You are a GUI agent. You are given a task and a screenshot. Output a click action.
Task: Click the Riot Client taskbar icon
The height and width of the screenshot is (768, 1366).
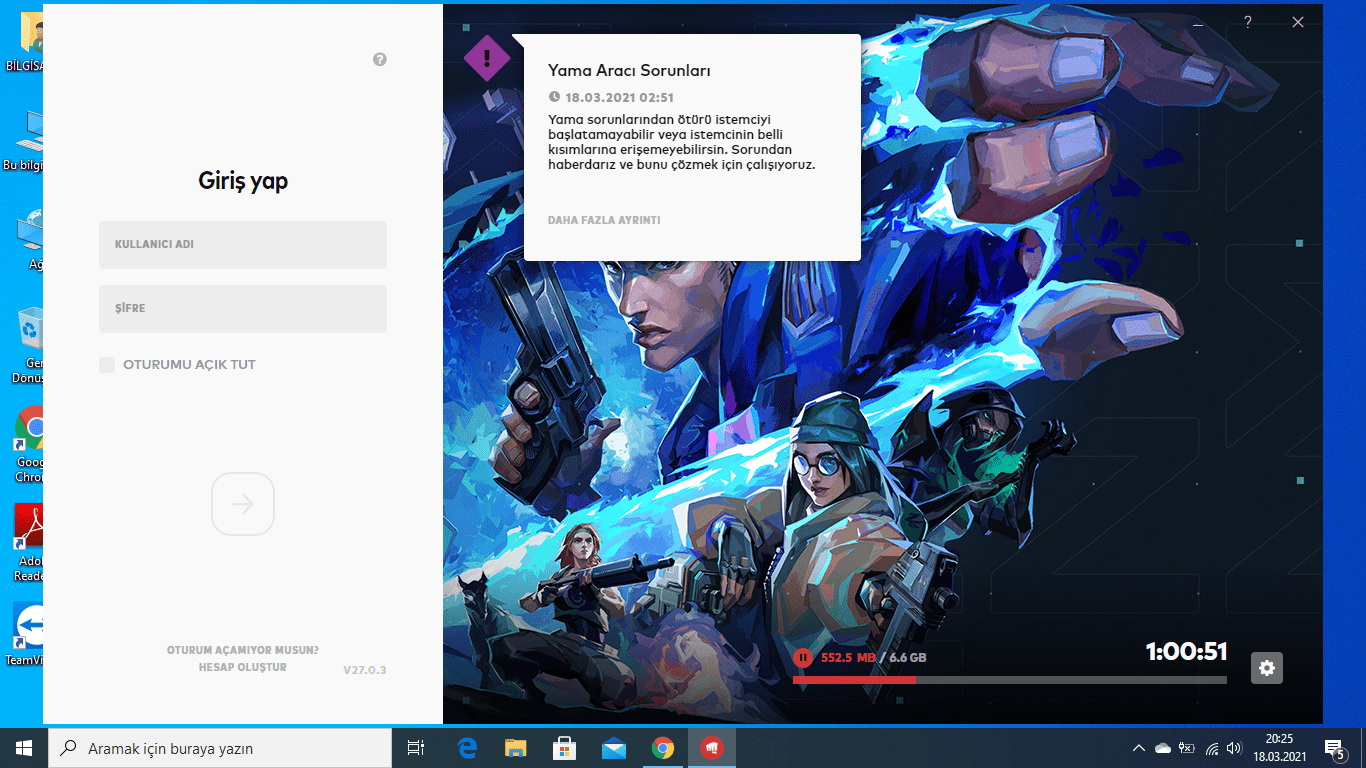click(x=711, y=748)
